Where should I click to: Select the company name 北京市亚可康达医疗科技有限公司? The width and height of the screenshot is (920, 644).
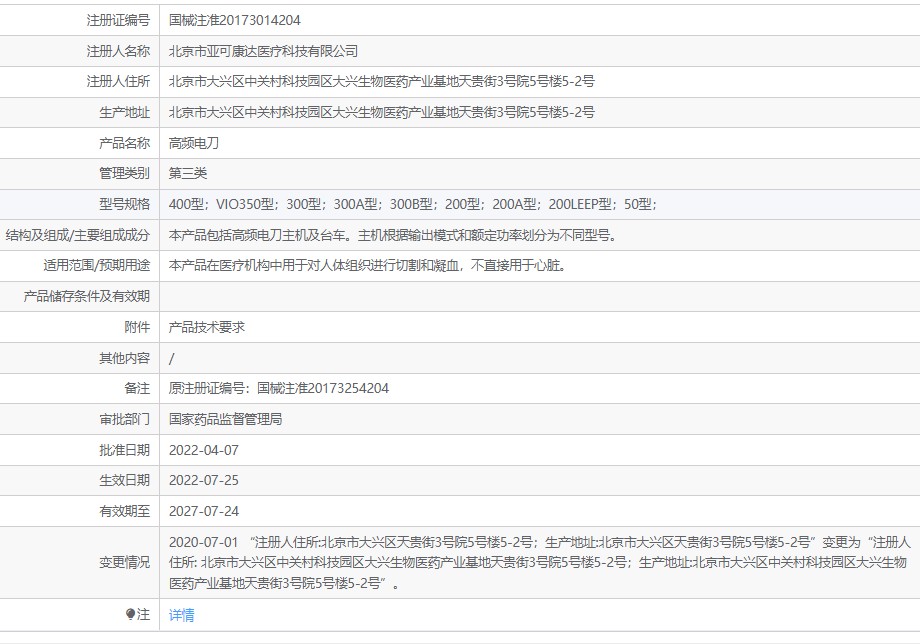(263, 51)
